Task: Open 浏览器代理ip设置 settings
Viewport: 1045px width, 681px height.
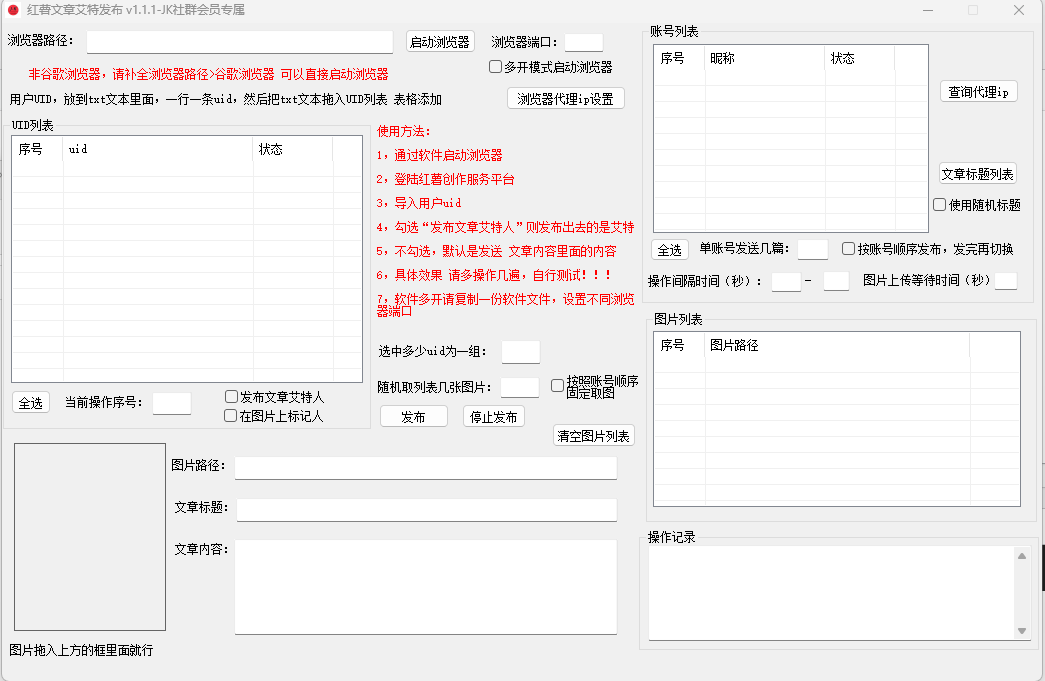Action: pyautogui.click(x=565, y=99)
